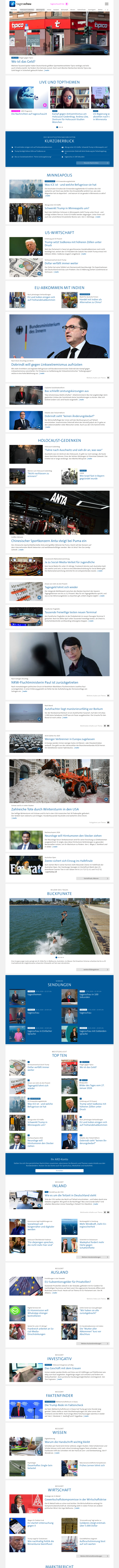Open the Anta steigt bei Puma ein article

click(x=49, y=540)
